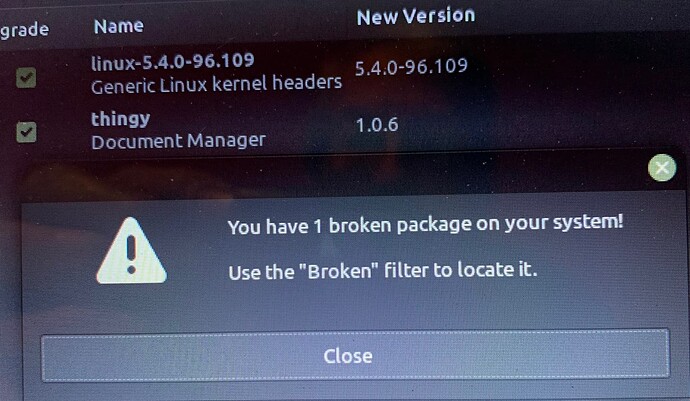Uncheck the linux-5.4.0-96.109 upgrade checkbox
Screen dimensions: 690x401
tap(26, 77)
